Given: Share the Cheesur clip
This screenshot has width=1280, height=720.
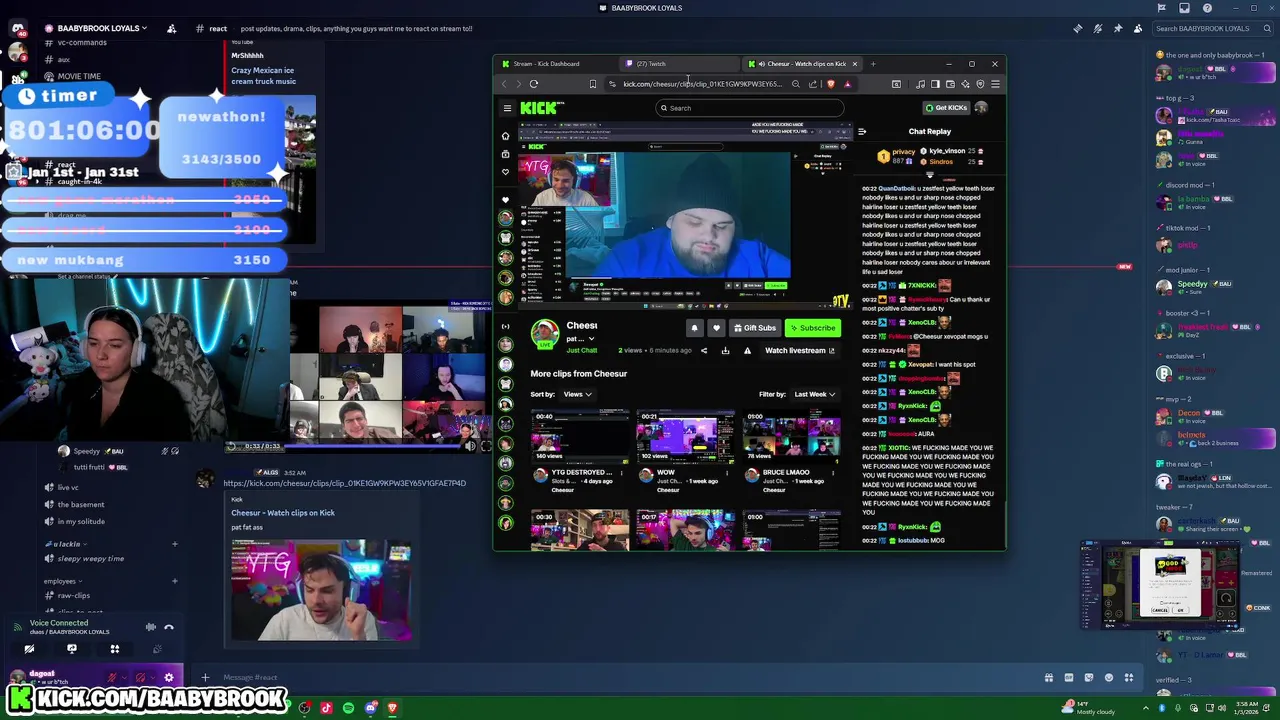Looking at the screenshot, I should (703, 351).
